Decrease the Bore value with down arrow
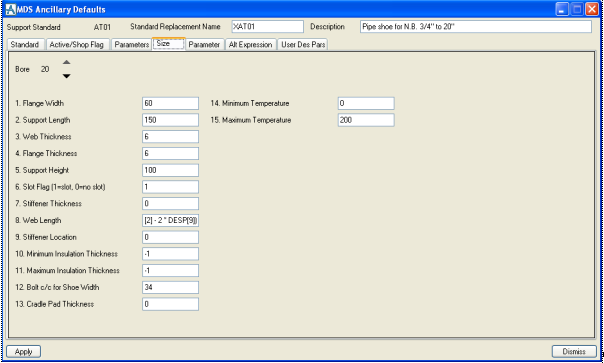Screen dimensions: 604x363 click(x=67, y=76)
